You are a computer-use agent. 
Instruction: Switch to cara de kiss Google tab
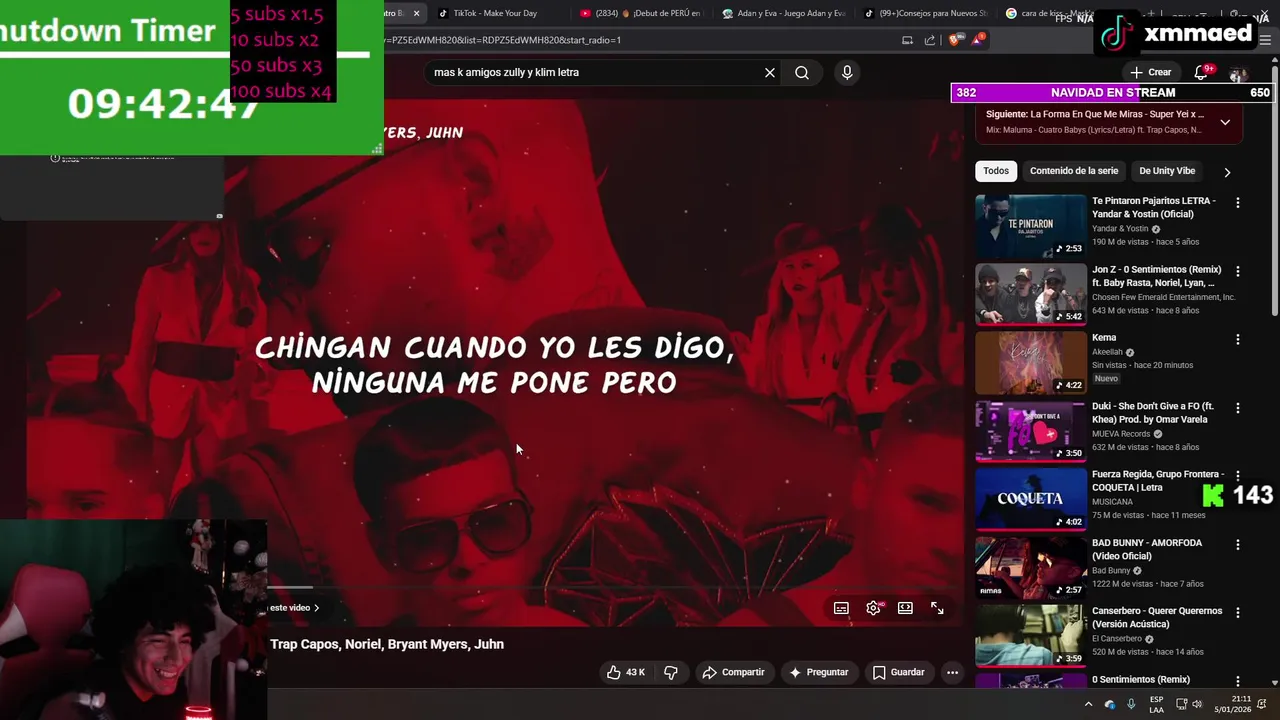click(1050, 14)
